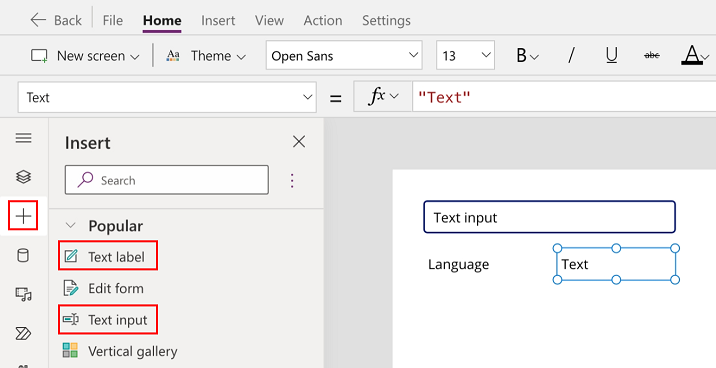
Task: Toggle italic formatting
Action: (x=571, y=56)
